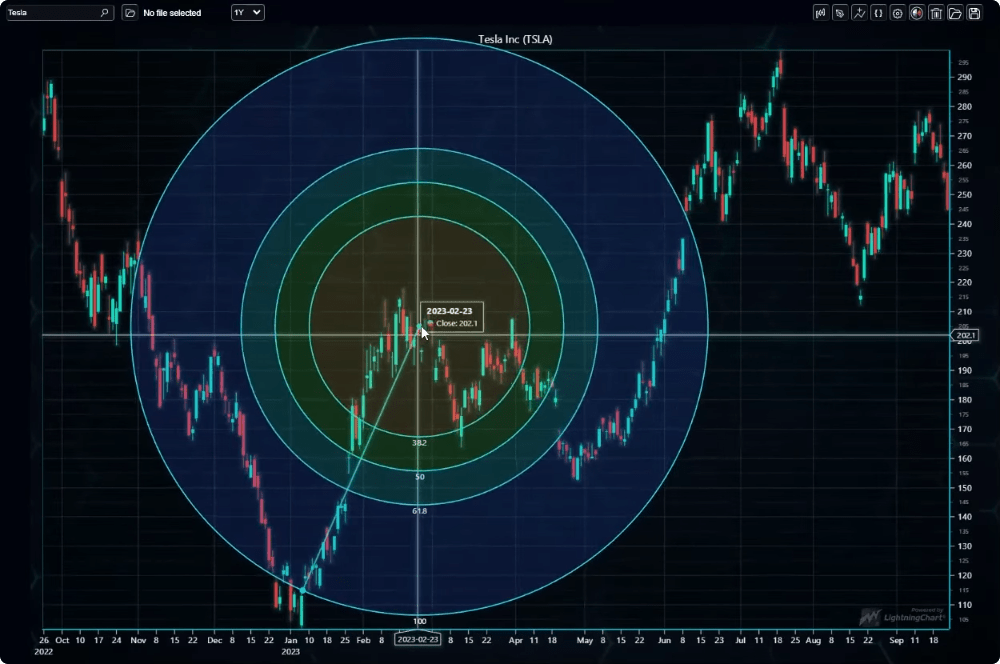1000x664 pixels.
Task: Click the Nov month label on the x-axis
Action: pyautogui.click(x=138, y=640)
